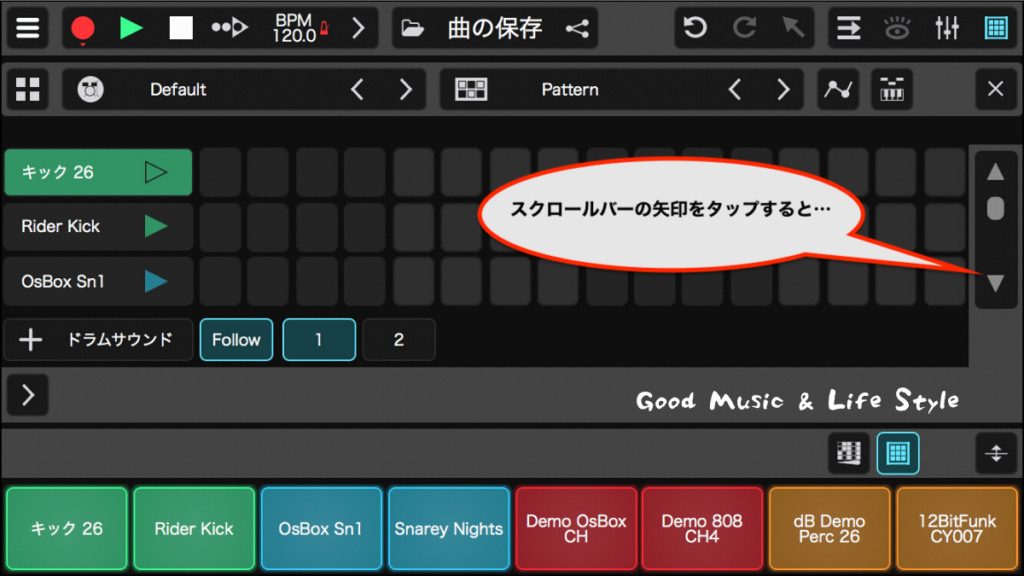The height and width of the screenshot is (576, 1024).
Task: Undo the last action
Action: point(695,28)
